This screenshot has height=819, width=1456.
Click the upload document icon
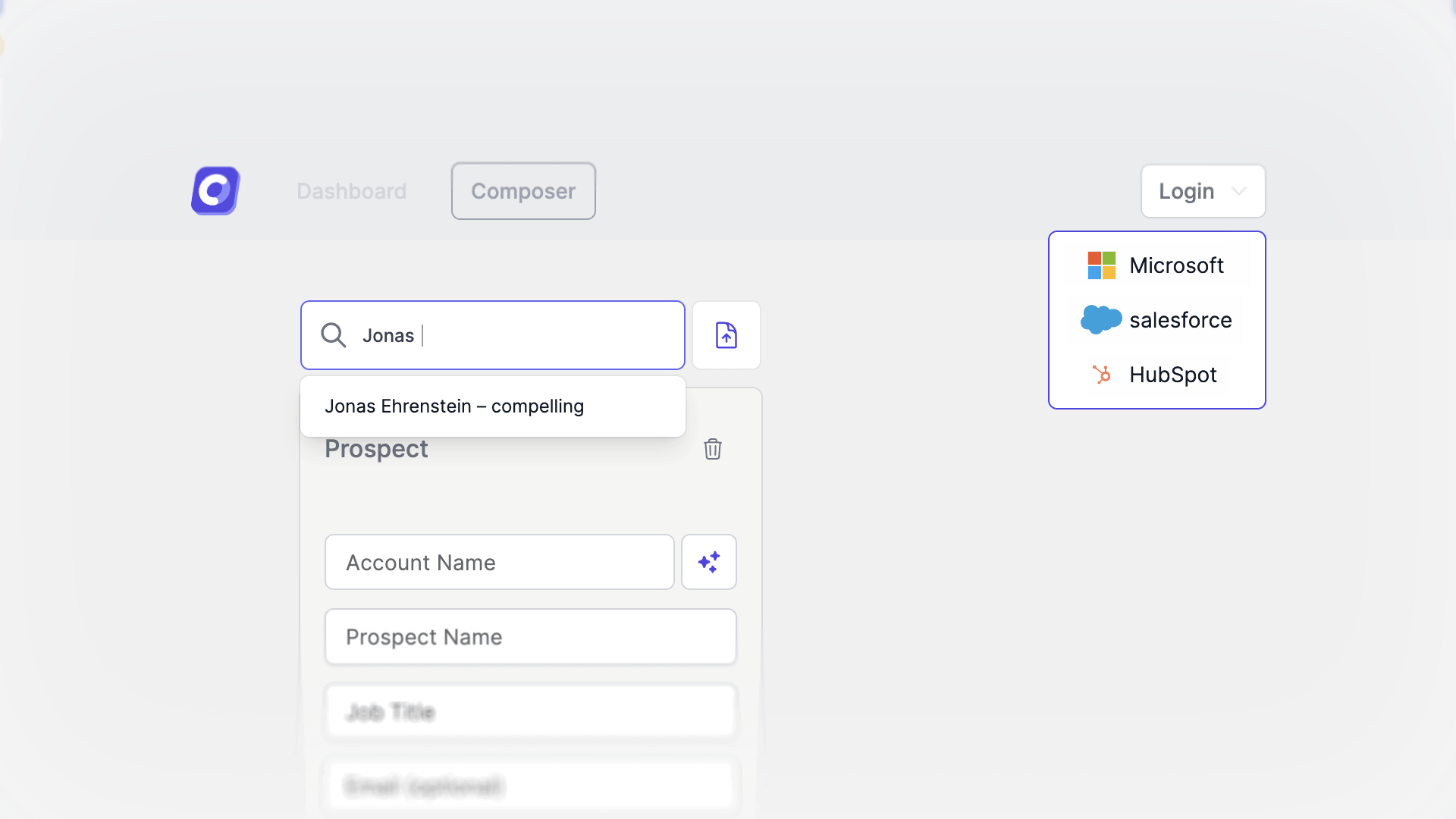(727, 335)
